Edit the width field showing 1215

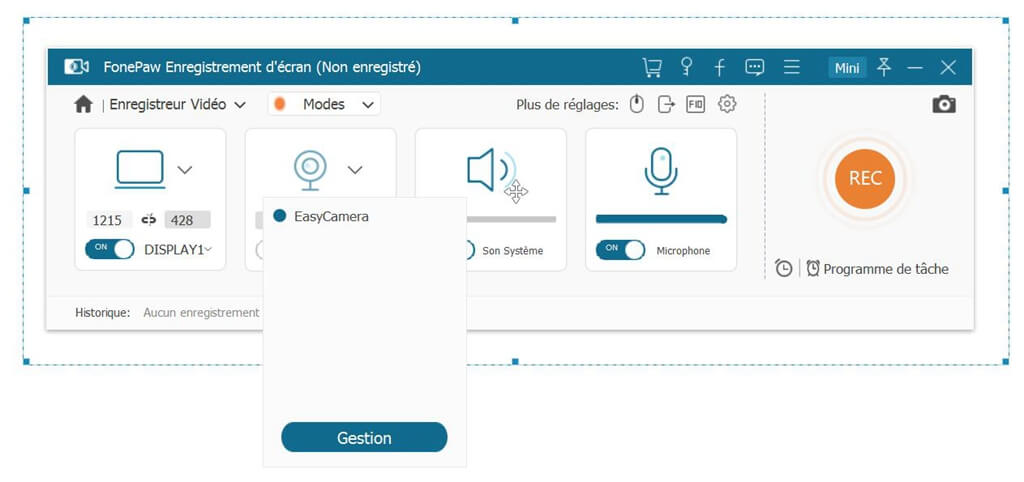click(108, 220)
